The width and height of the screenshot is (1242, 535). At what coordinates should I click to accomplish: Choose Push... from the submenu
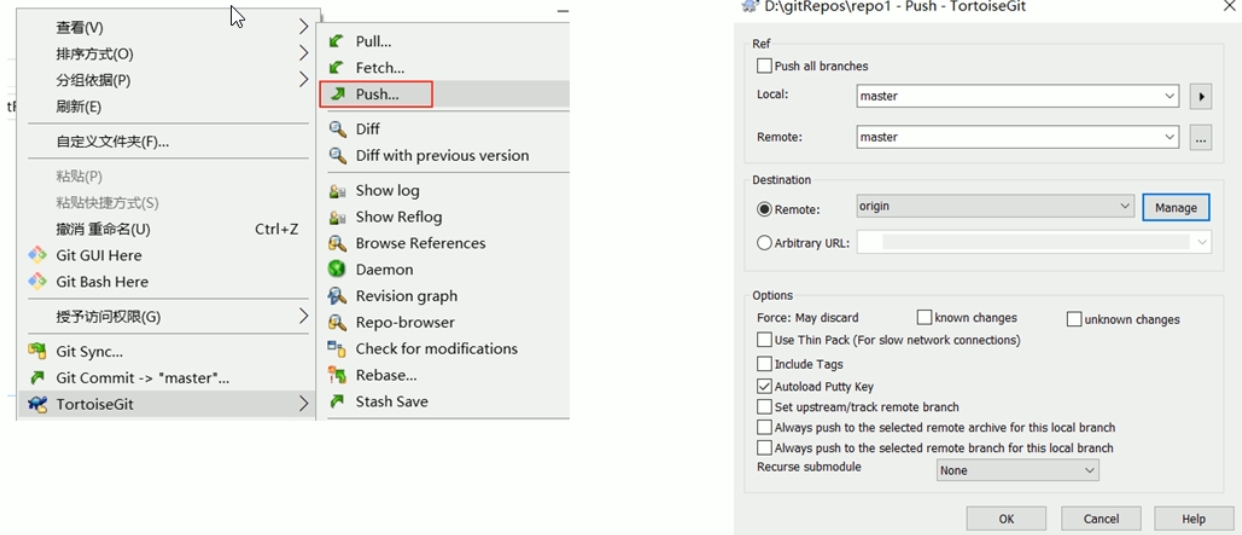tap(377, 94)
